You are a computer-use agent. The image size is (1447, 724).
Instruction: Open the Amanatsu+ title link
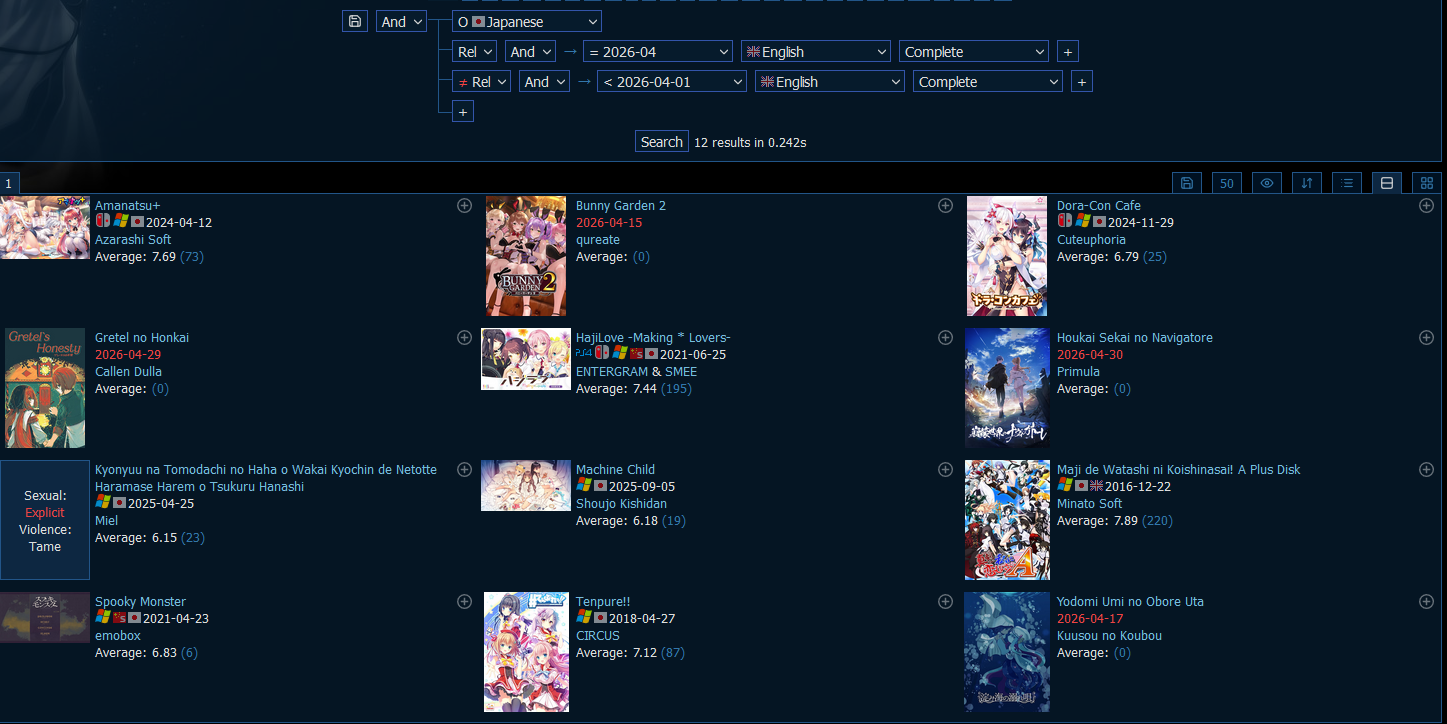coord(127,205)
